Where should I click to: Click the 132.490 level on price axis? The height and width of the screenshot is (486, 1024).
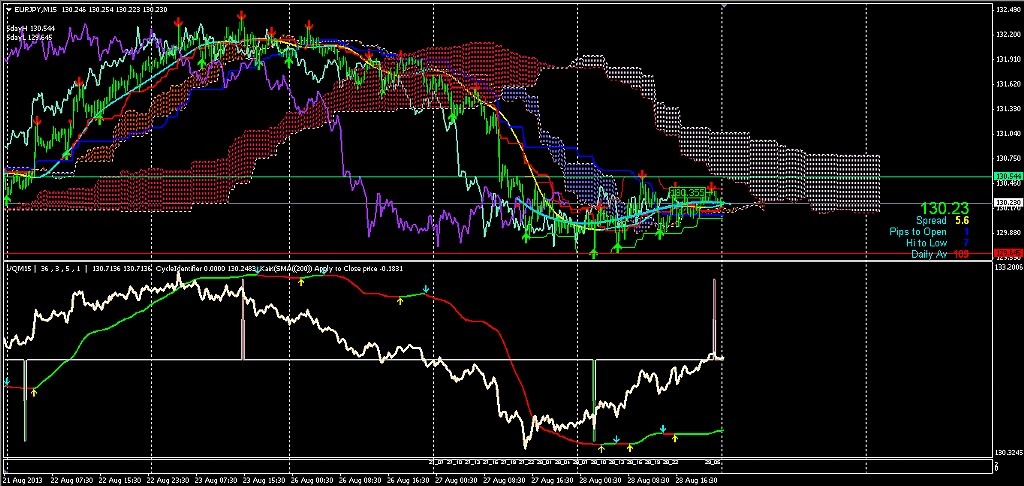point(1007,10)
